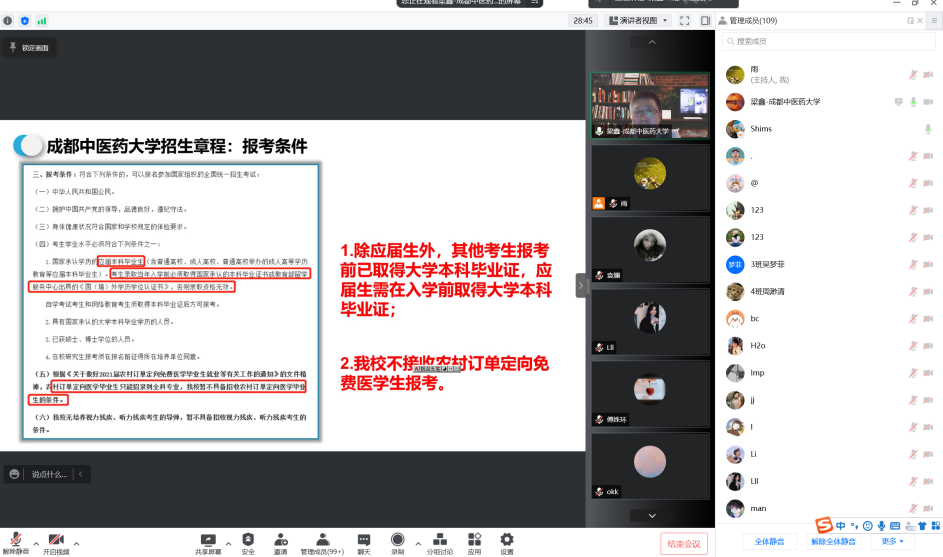Show previous video thumbnails with up chevron

coord(652,42)
